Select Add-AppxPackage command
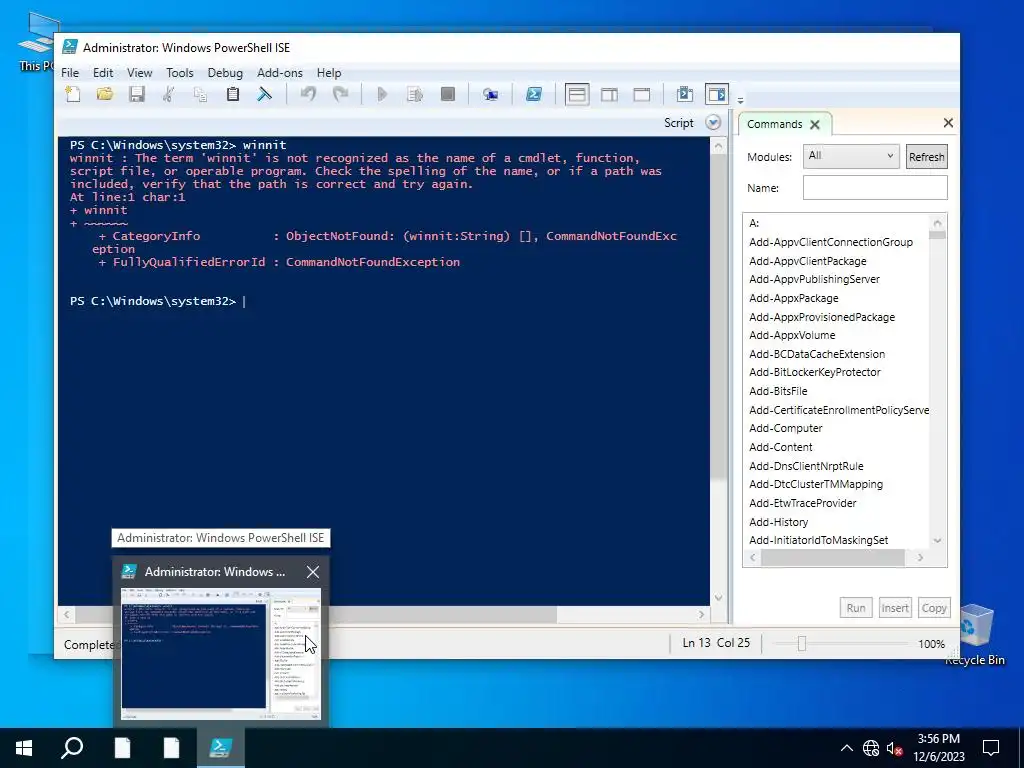The width and height of the screenshot is (1024, 768). [x=793, y=298]
